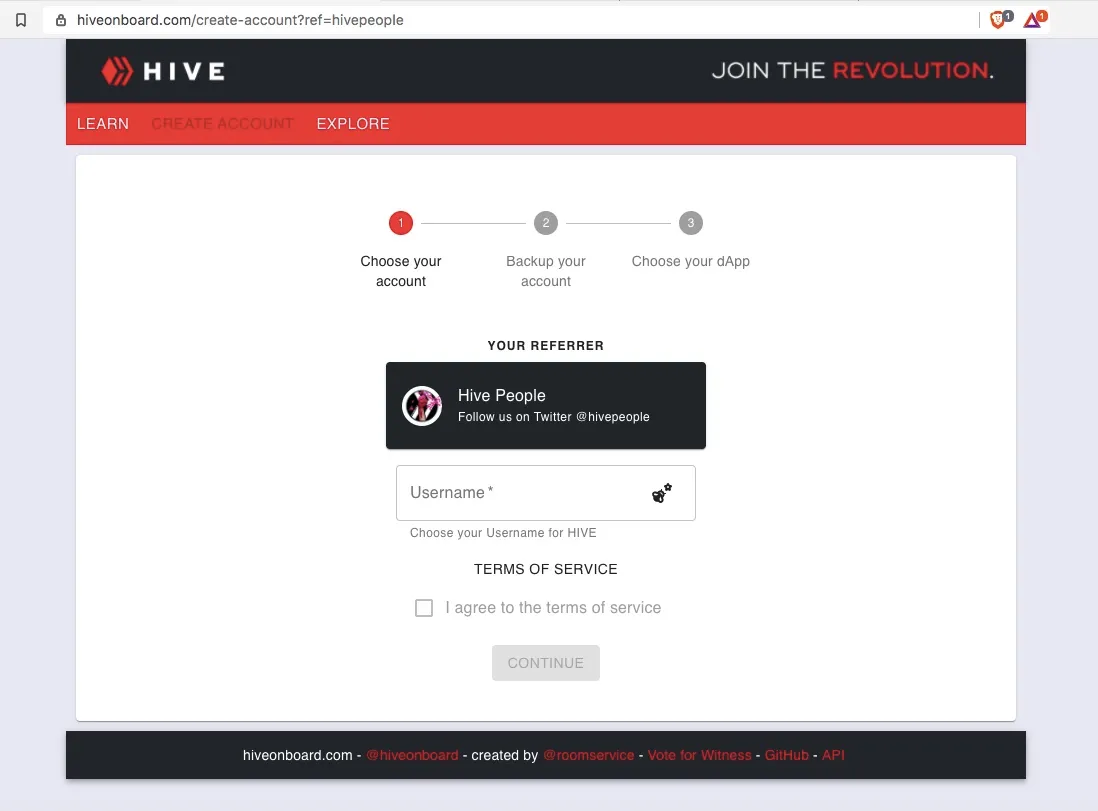Click the 'Choose your account' step label
The height and width of the screenshot is (811, 1098).
point(401,271)
